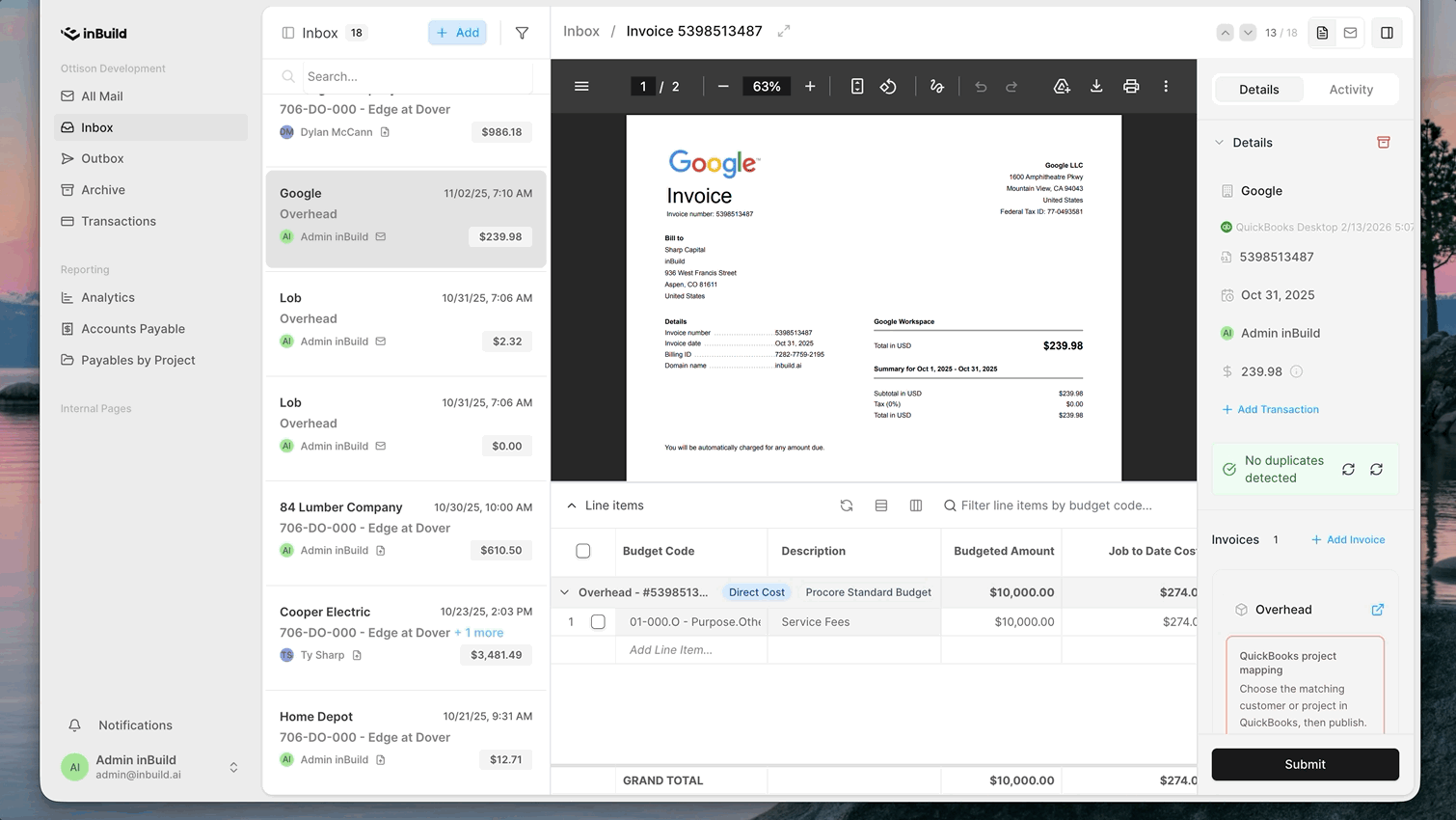Expand Invoice 5398513487 to full view
Viewport: 1456px width, 820px height.
(x=784, y=31)
